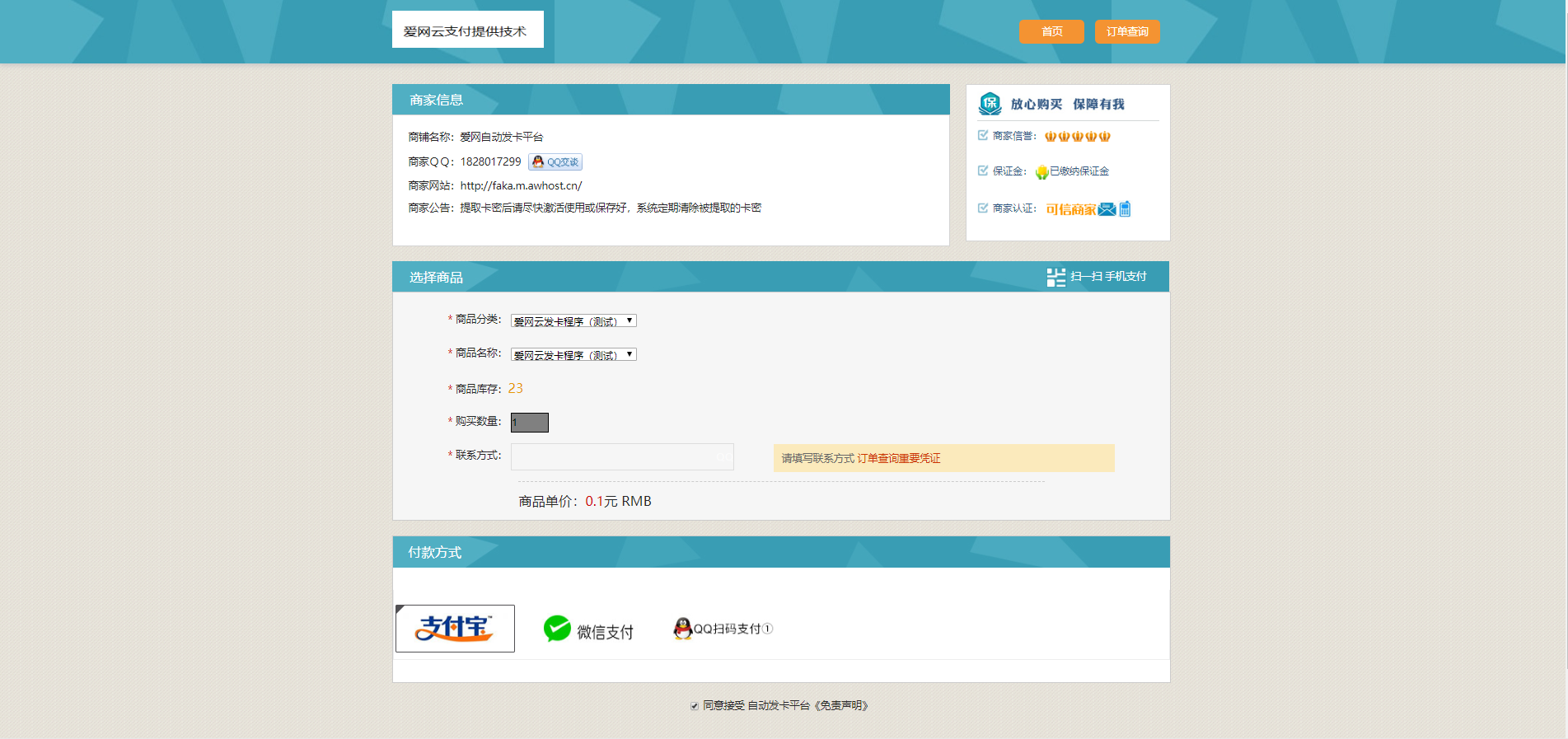Open the 商品分类 category dropdown
Screen dimensions: 1568x739
[x=573, y=320]
